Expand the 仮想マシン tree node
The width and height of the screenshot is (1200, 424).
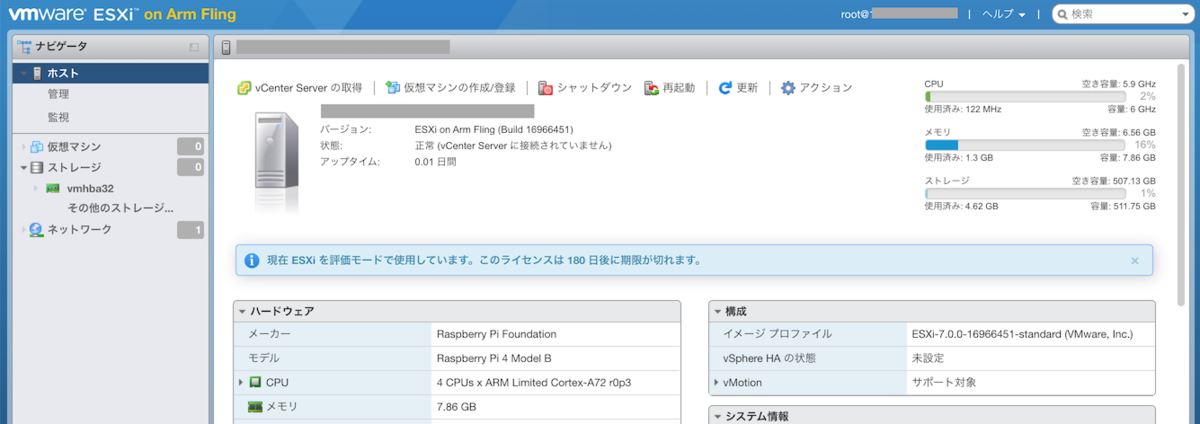24,147
